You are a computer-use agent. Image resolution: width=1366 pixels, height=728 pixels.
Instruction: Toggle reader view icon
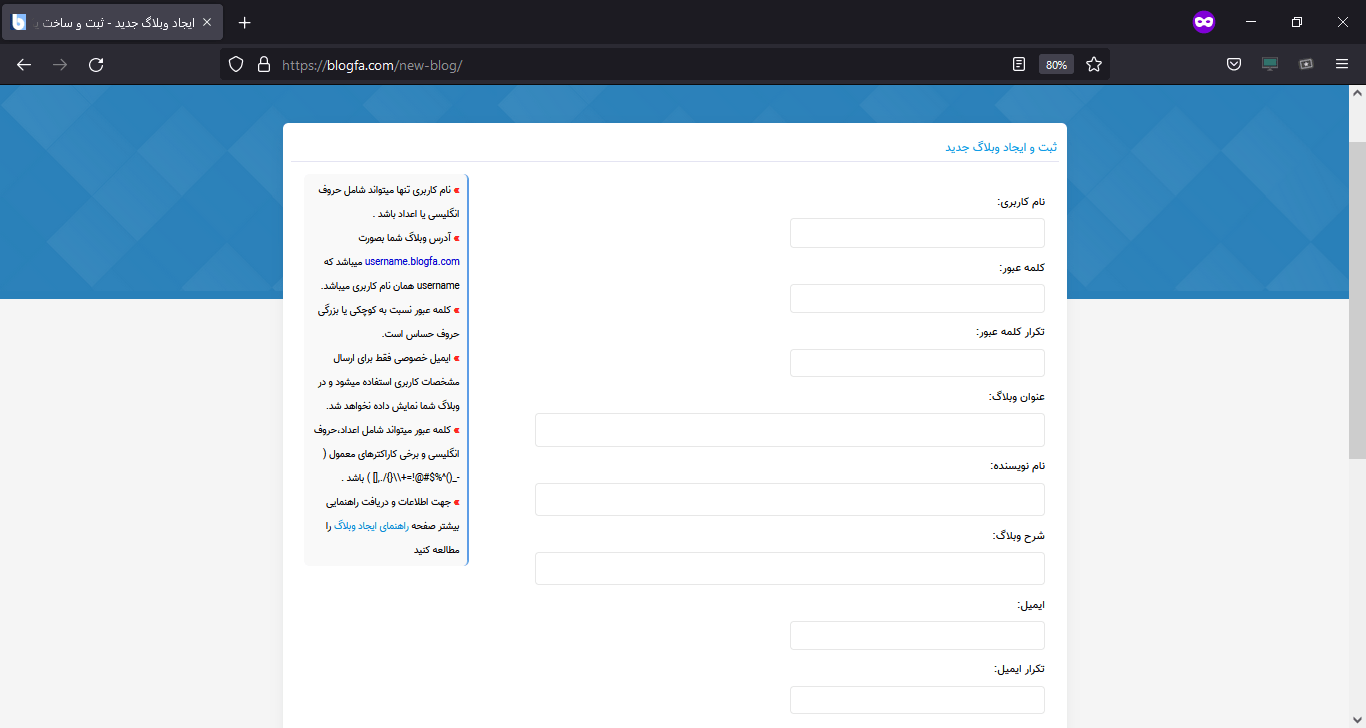[1019, 64]
